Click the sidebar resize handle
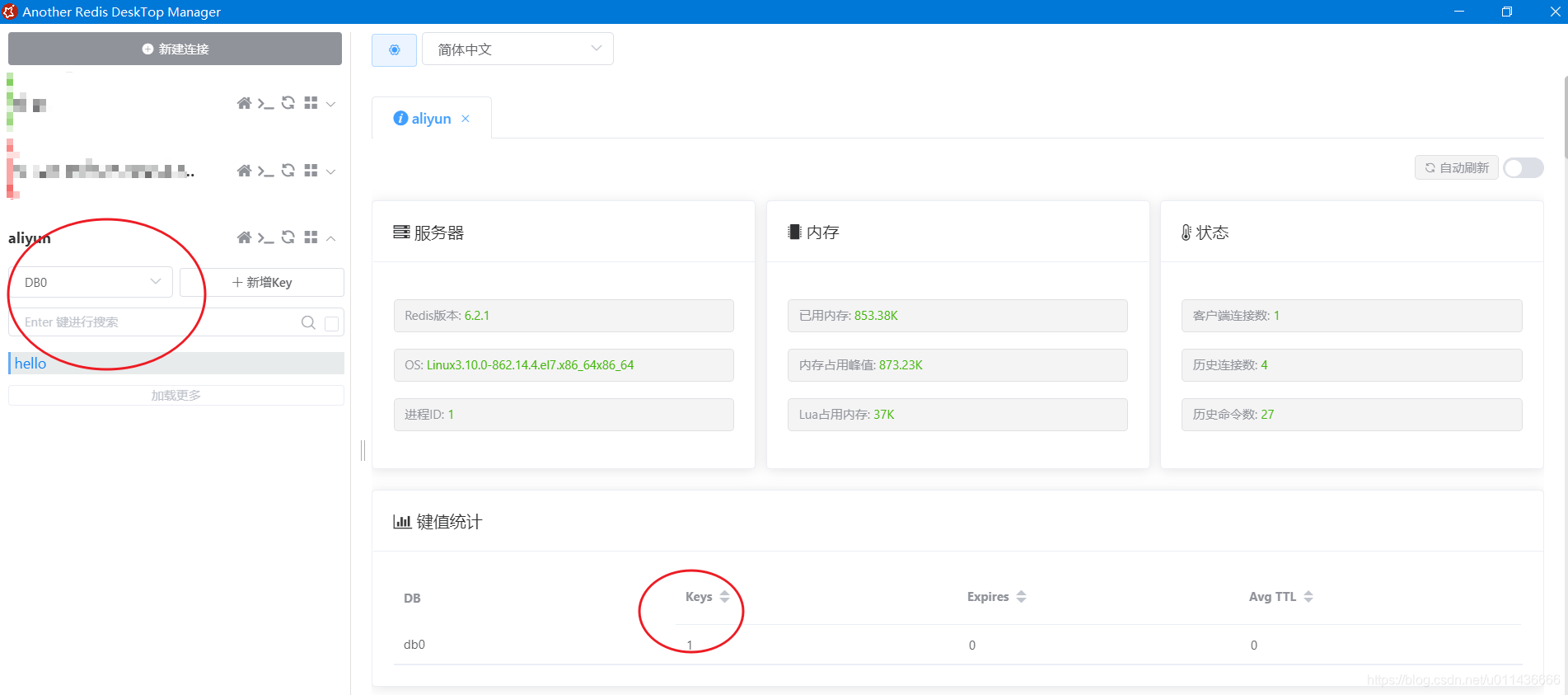The width and height of the screenshot is (1568, 695). click(x=363, y=450)
